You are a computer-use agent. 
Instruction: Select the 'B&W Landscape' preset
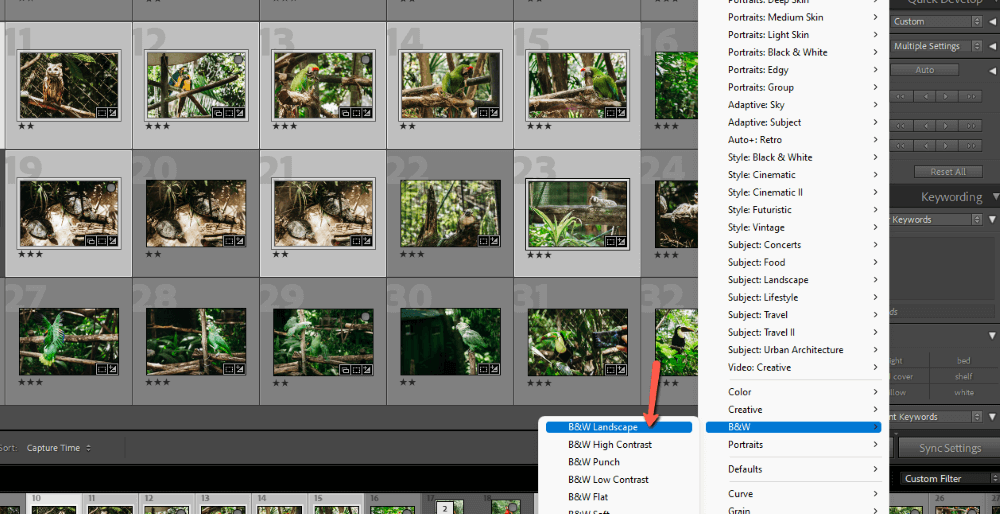619,427
